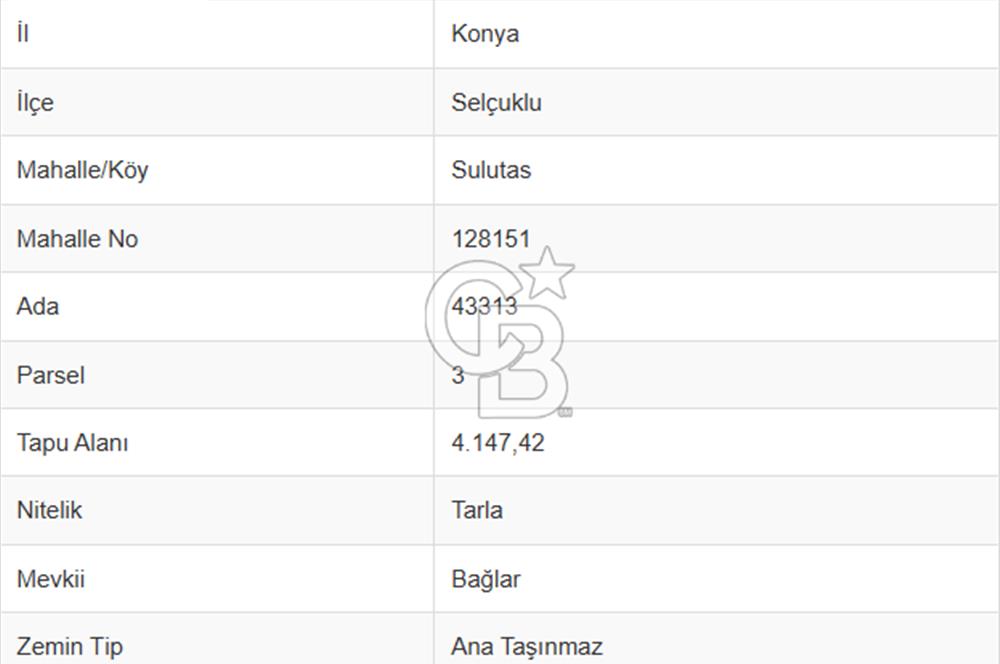Click the Mahalle No label
This screenshot has width=1000, height=664.
click(77, 239)
